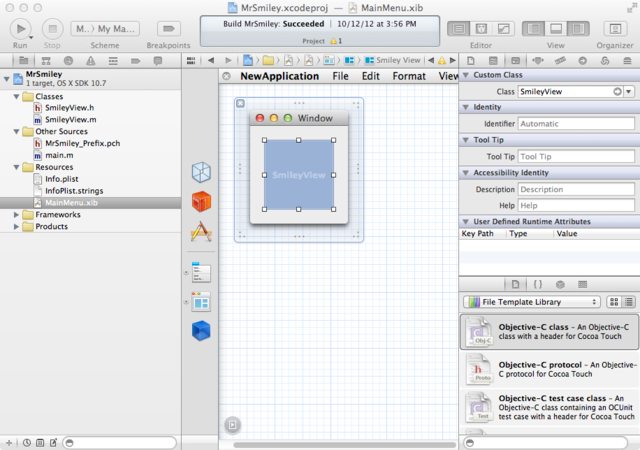Click the Smiley View jump bar item
Viewport: 640px width, 450px height.
tap(393, 60)
